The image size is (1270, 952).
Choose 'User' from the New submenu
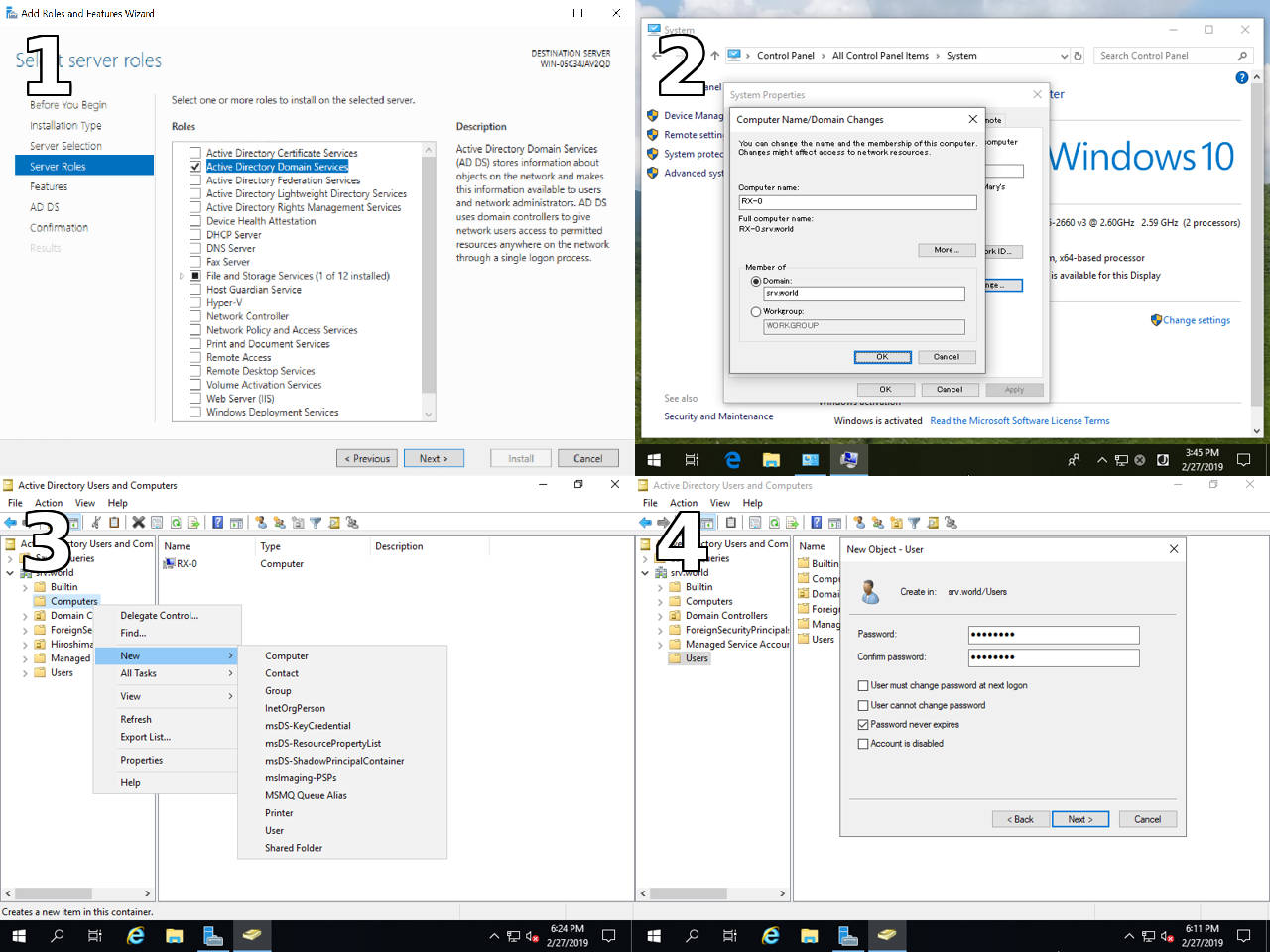coord(275,831)
